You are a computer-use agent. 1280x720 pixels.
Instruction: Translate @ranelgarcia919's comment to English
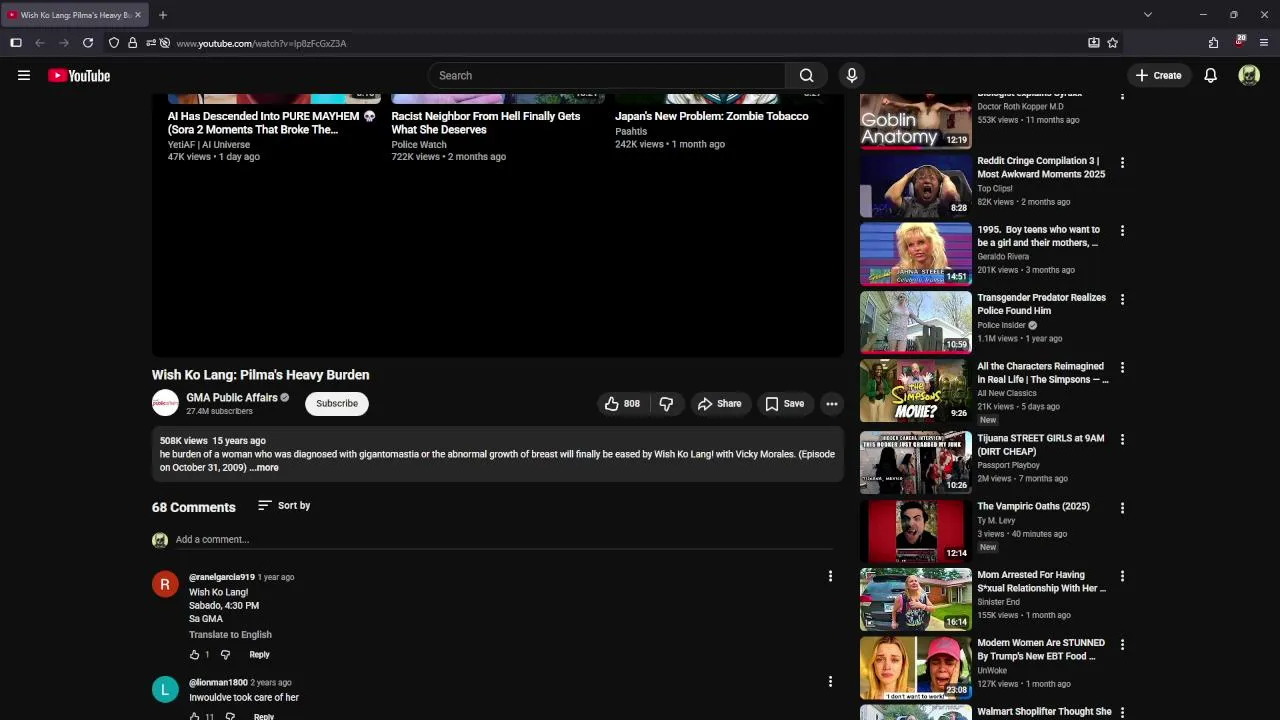(x=230, y=634)
